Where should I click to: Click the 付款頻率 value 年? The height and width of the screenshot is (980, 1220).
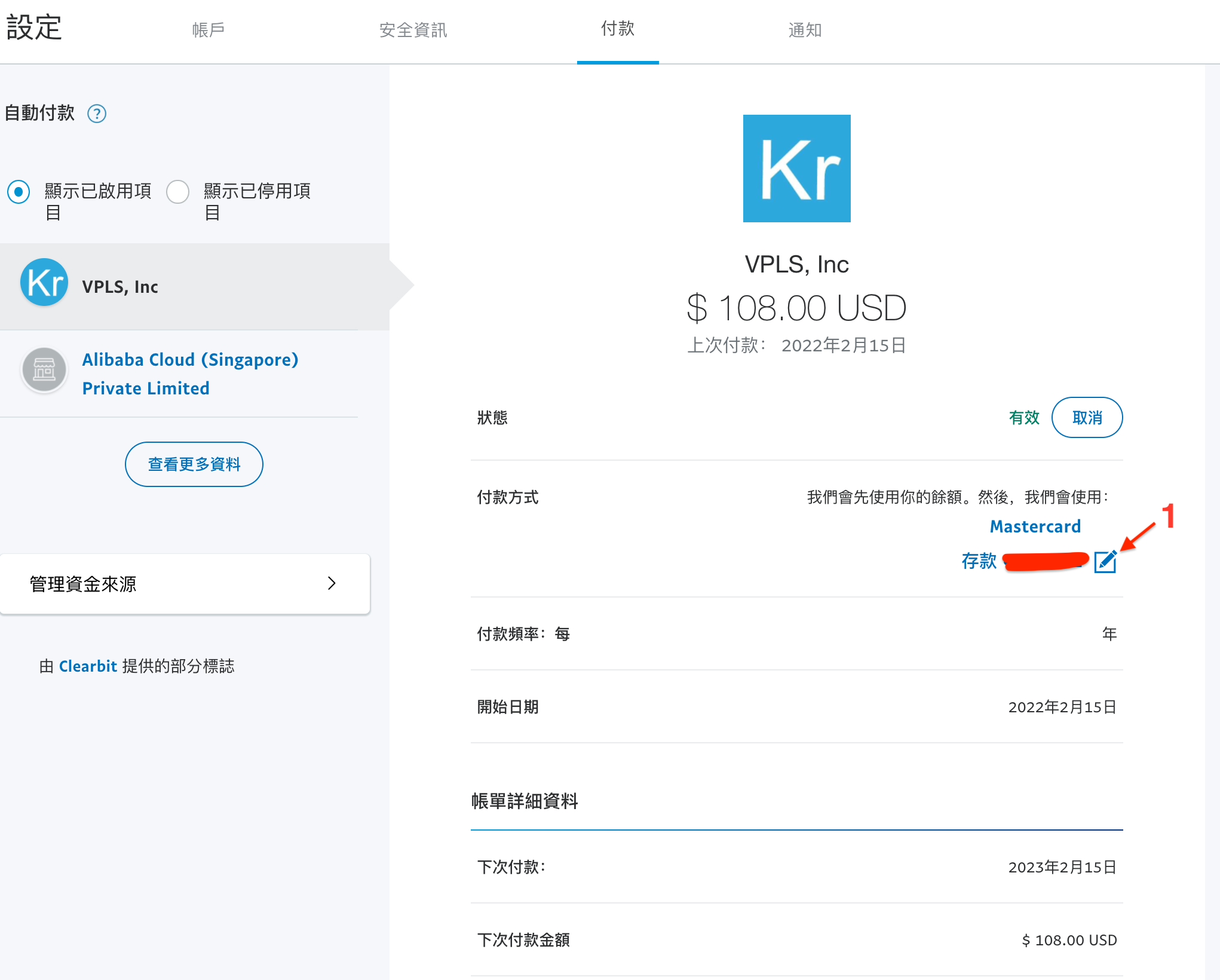tap(1109, 634)
